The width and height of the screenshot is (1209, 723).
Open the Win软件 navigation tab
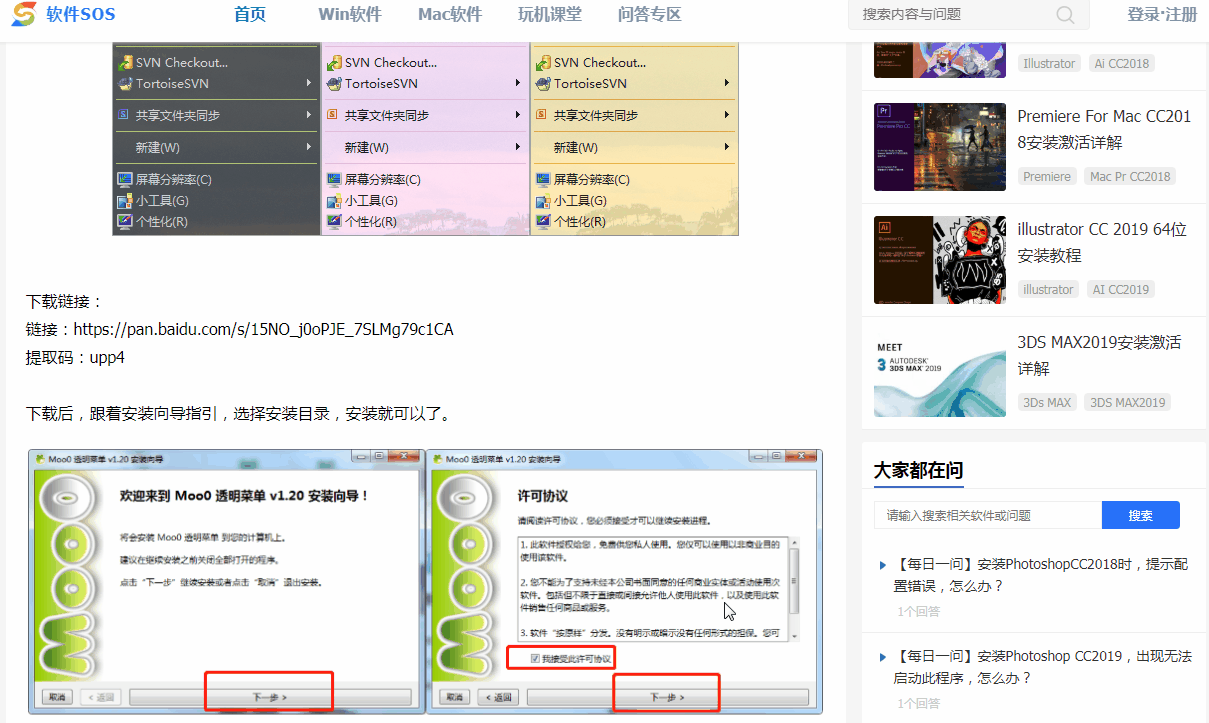350,14
